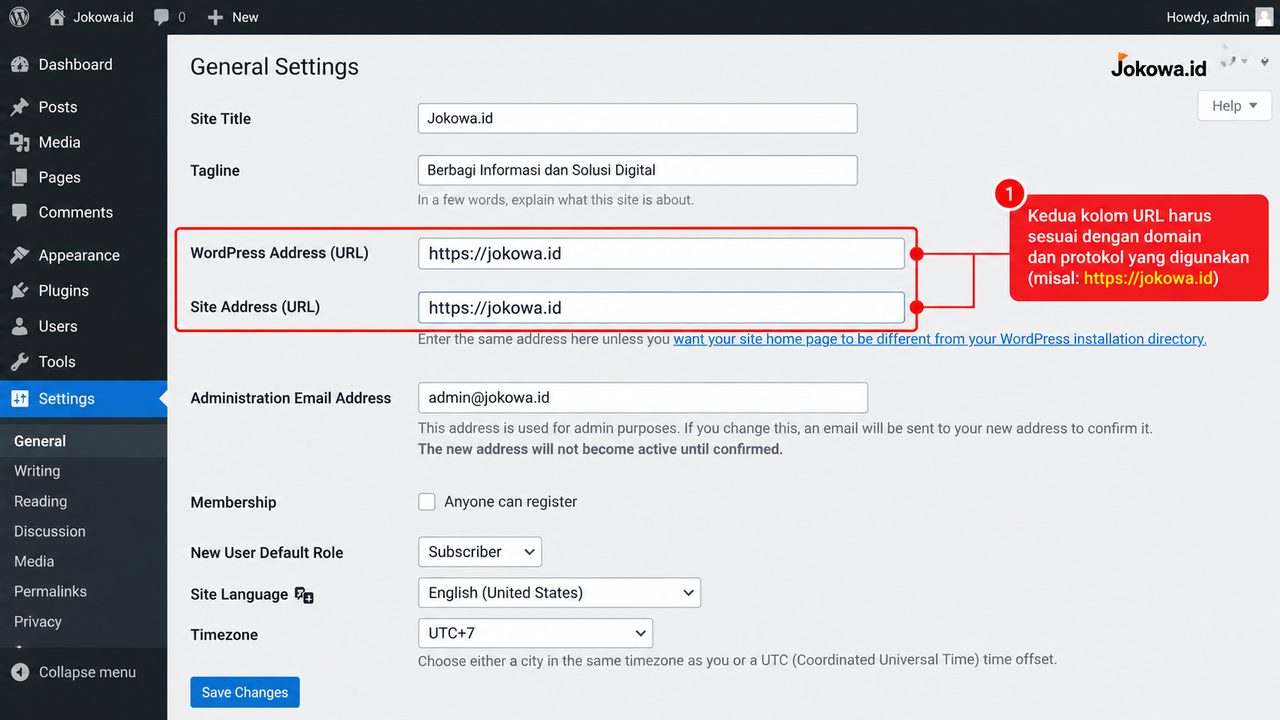Enable the Anyone can register checkbox
The width and height of the screenshot is (1280, 720).
coord(427,502)
